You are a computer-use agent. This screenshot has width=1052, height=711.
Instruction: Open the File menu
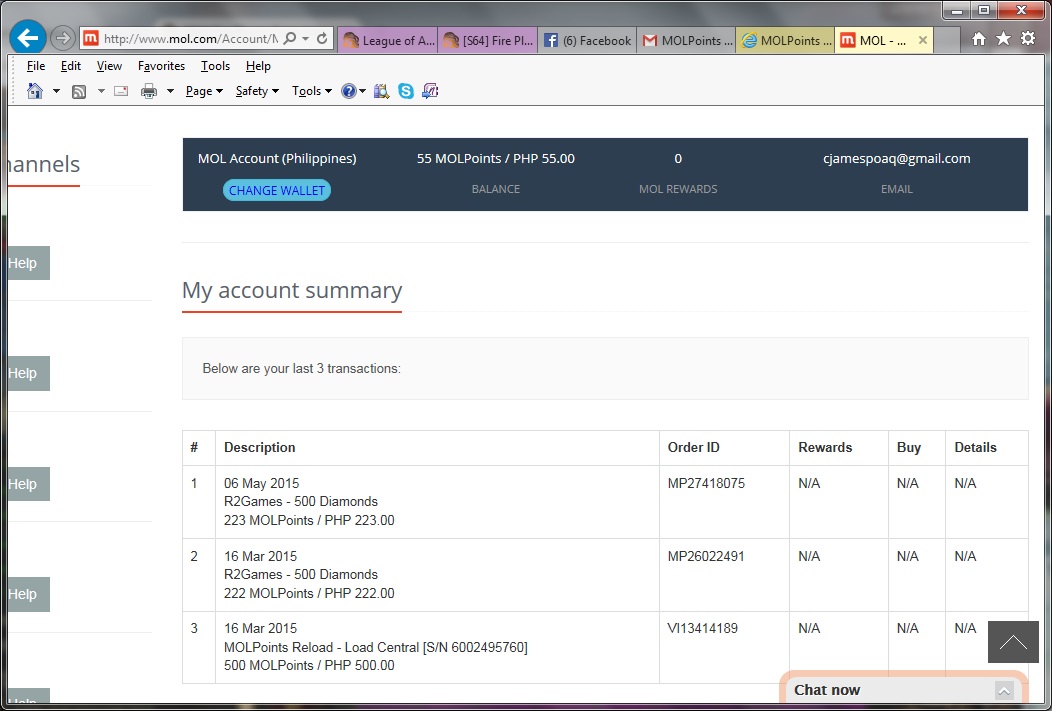click(x=36, y=66)
